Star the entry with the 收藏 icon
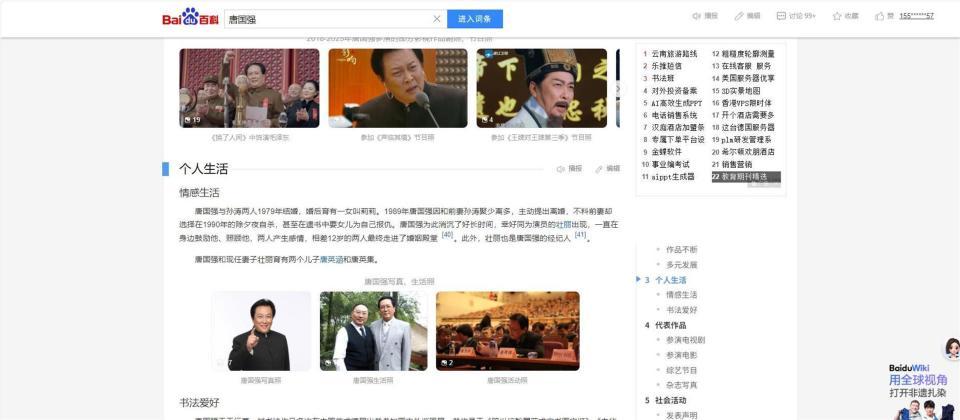This screenshot has height=420, width=960. (846, 16)
